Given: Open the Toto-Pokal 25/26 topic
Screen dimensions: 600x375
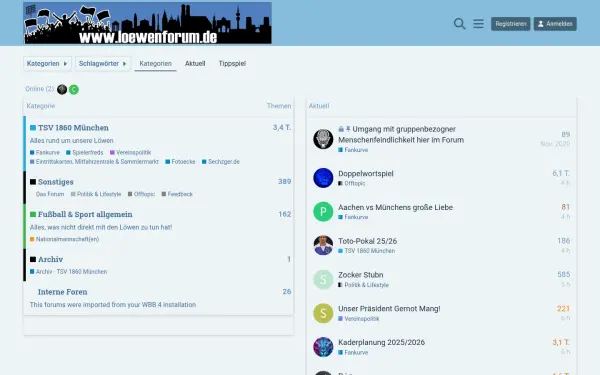Looking at the screenshot, I should point(367,241).
